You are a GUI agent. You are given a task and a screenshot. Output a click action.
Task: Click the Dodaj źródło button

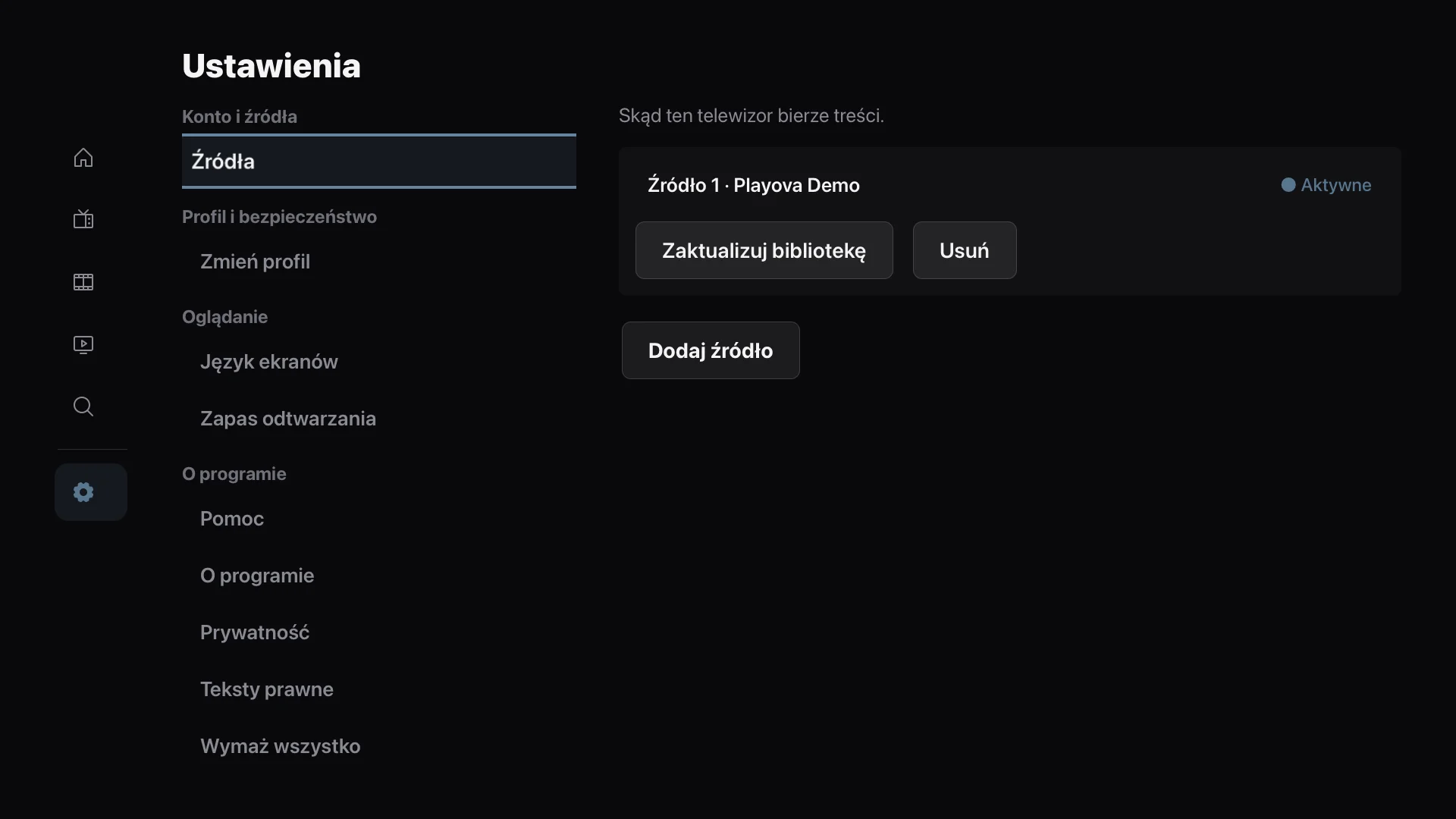711,350
